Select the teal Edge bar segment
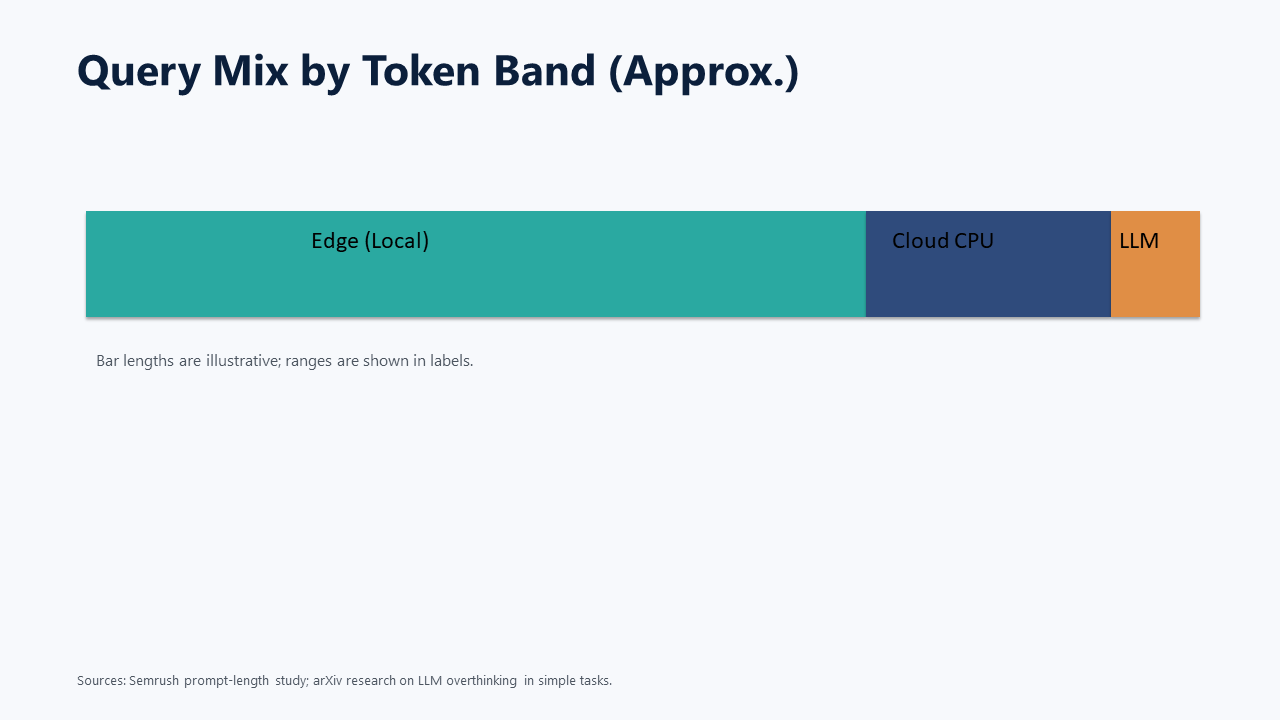Image resolution: width=1280 pixels, height=720 pixels. point(476,264)
